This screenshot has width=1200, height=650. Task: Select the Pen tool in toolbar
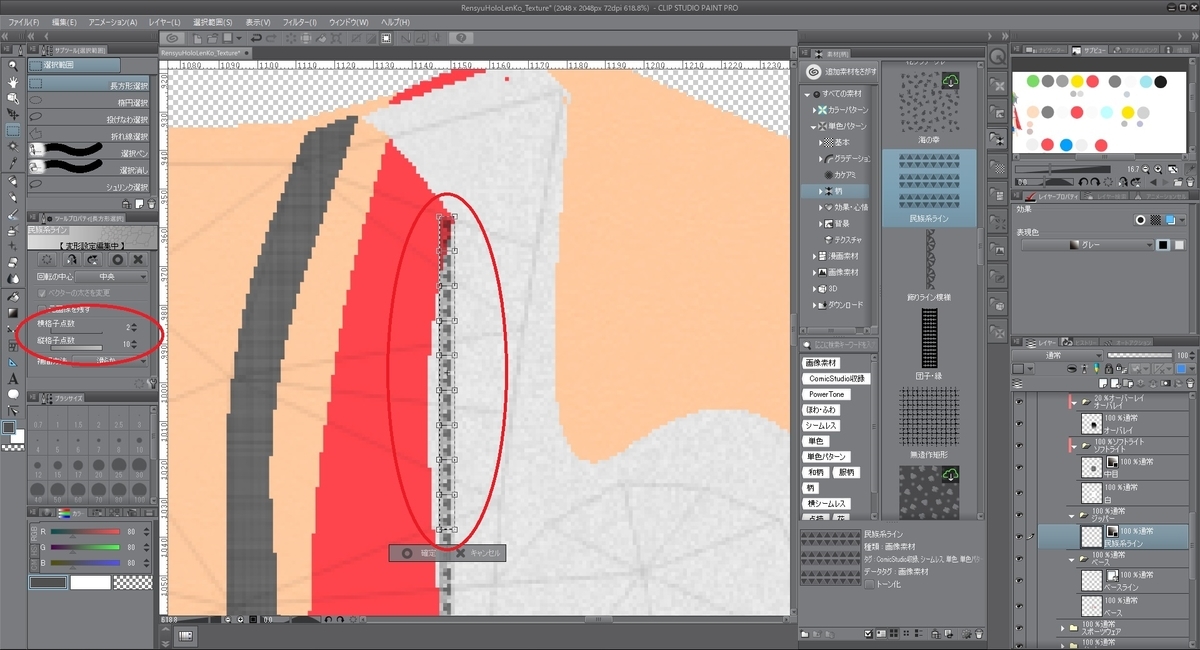pos(13,182)
